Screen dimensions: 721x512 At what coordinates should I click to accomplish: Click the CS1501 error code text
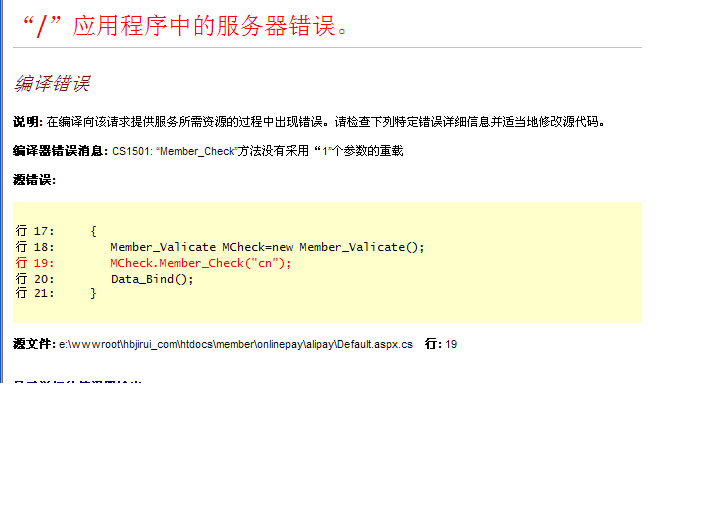point(132,151)
